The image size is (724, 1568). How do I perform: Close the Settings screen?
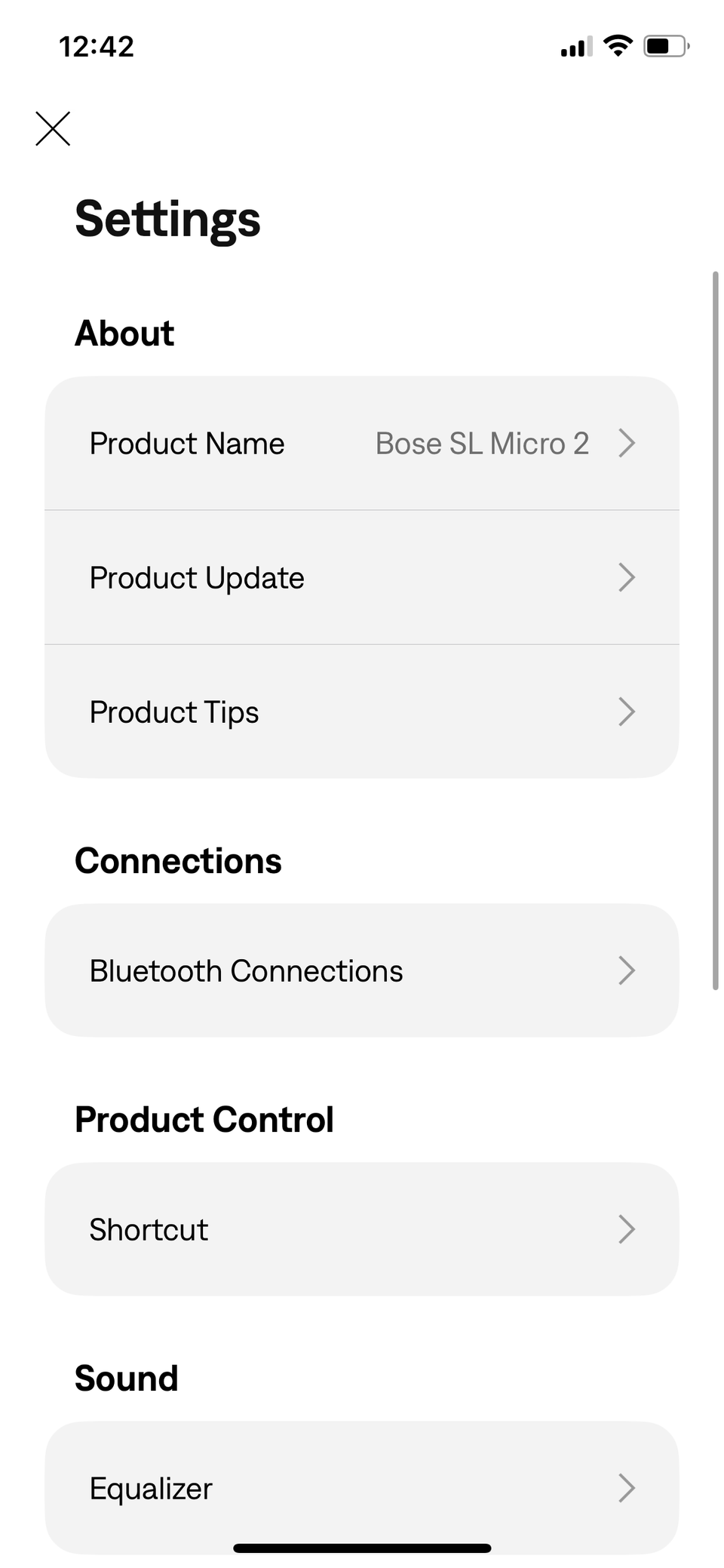pos(52,128)
